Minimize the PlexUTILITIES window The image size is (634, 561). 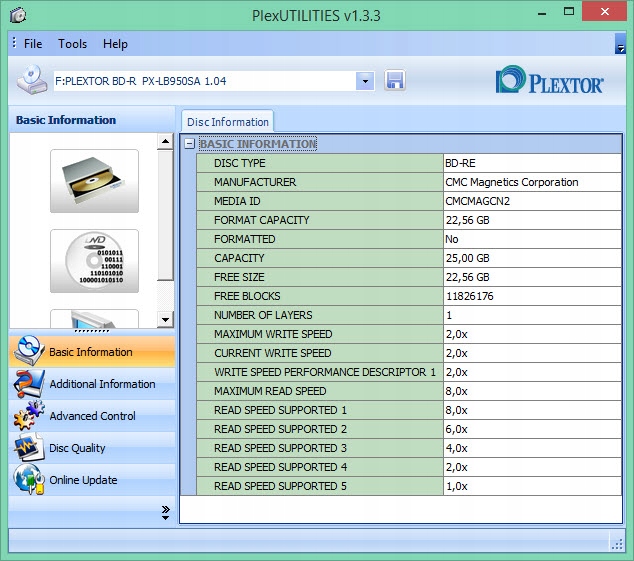point(542,12)
